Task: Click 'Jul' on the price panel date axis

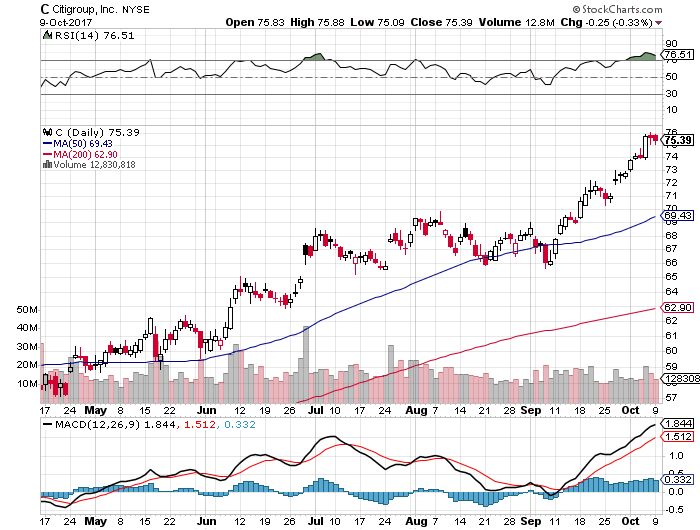Action: click(316, 410)
